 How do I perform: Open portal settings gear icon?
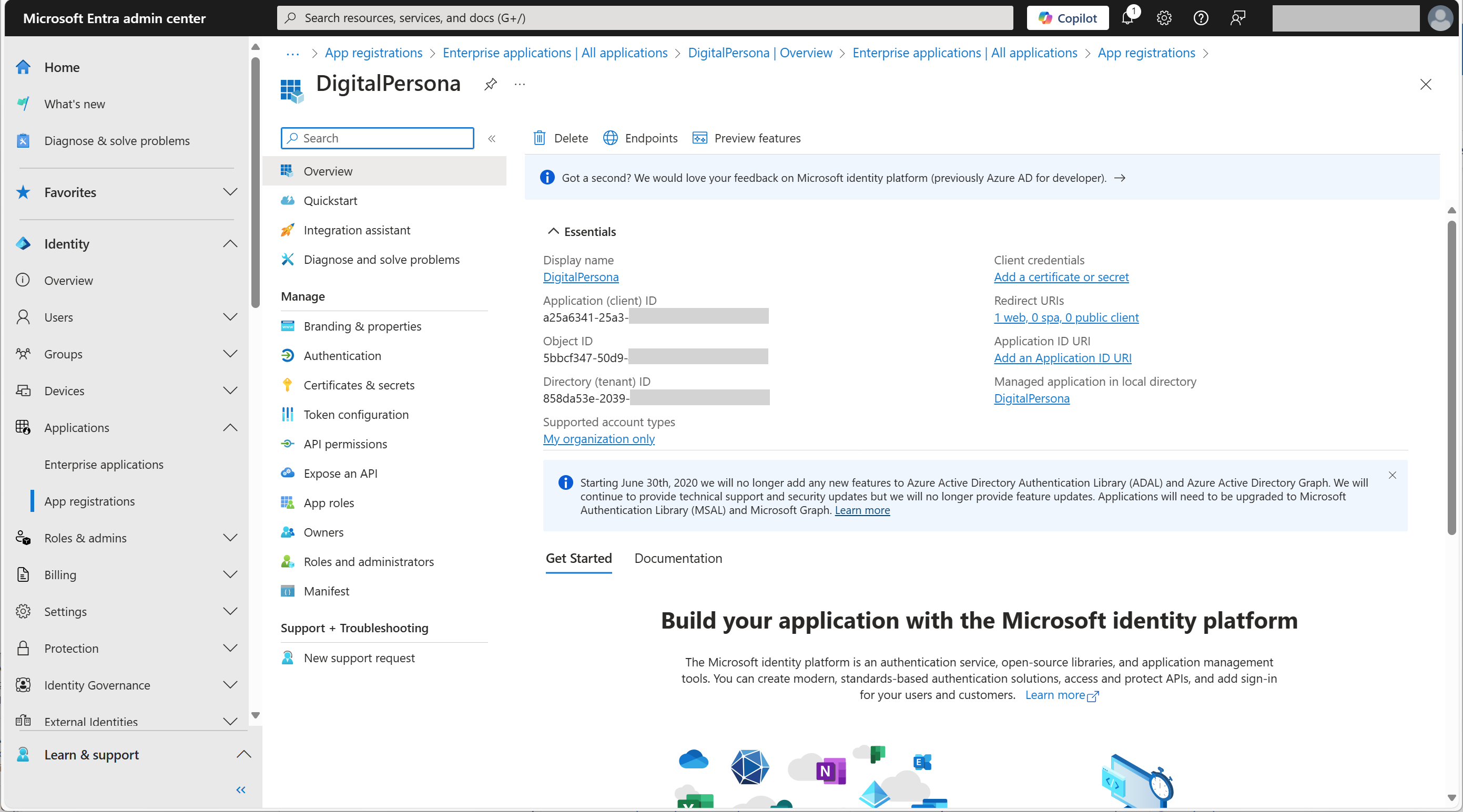tap(1164, 18)
